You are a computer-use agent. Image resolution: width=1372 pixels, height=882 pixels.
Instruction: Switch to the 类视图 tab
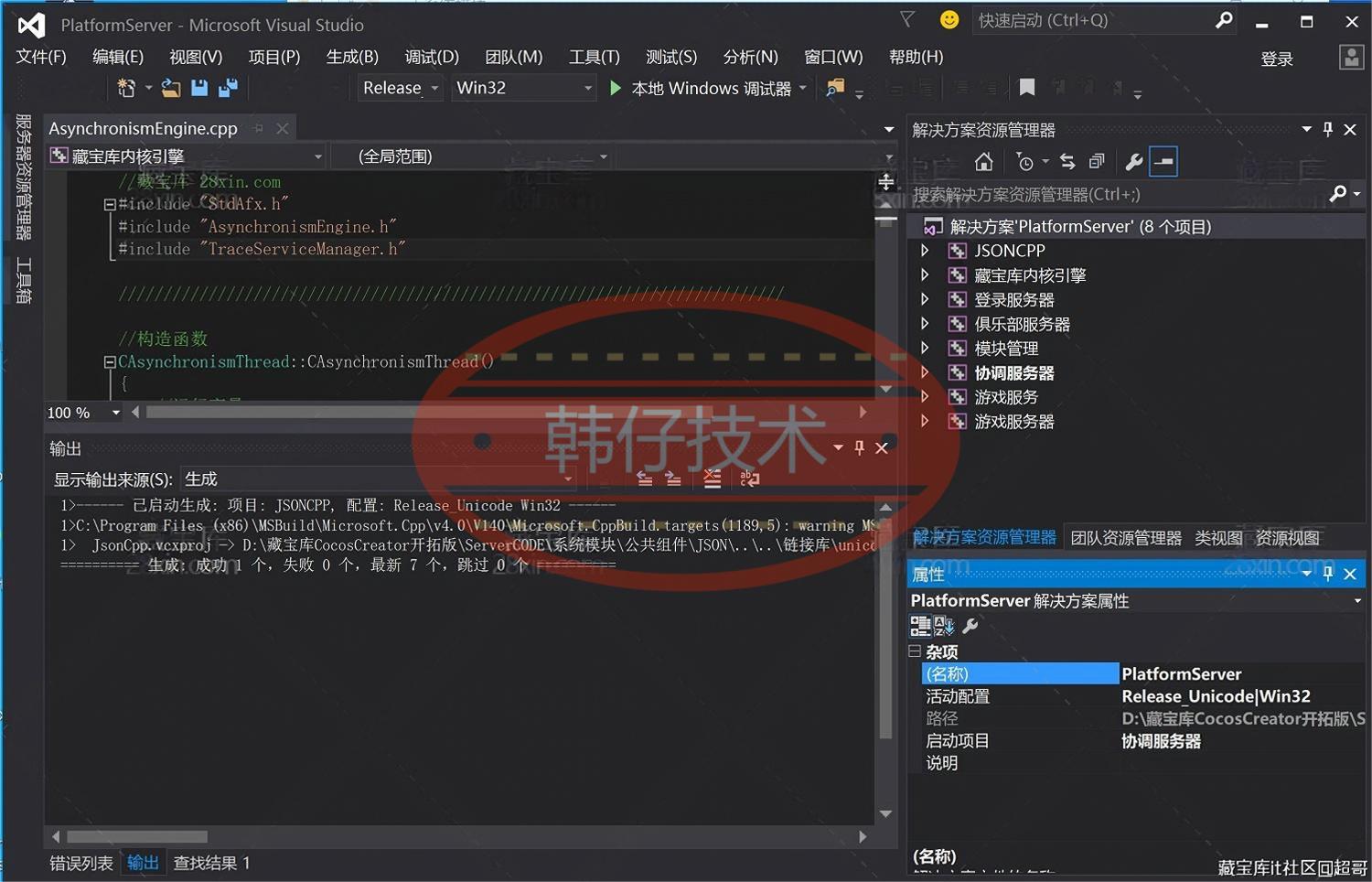point(1218,538)
